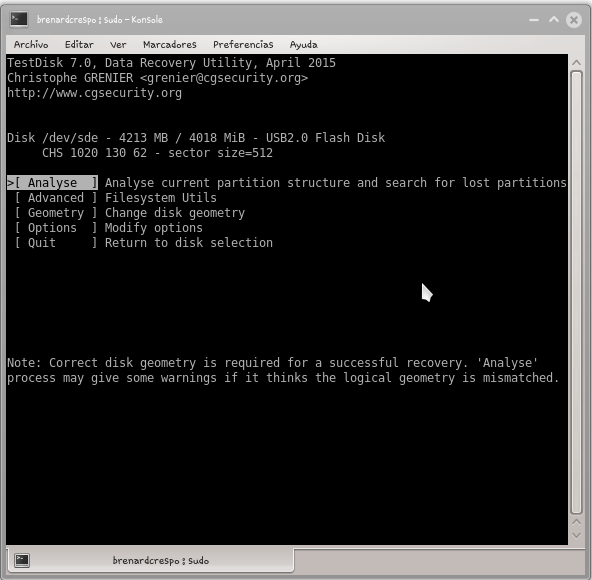Click the 'TestDisk 7.0, Data Recovery Utility' line

click(171, 63)
